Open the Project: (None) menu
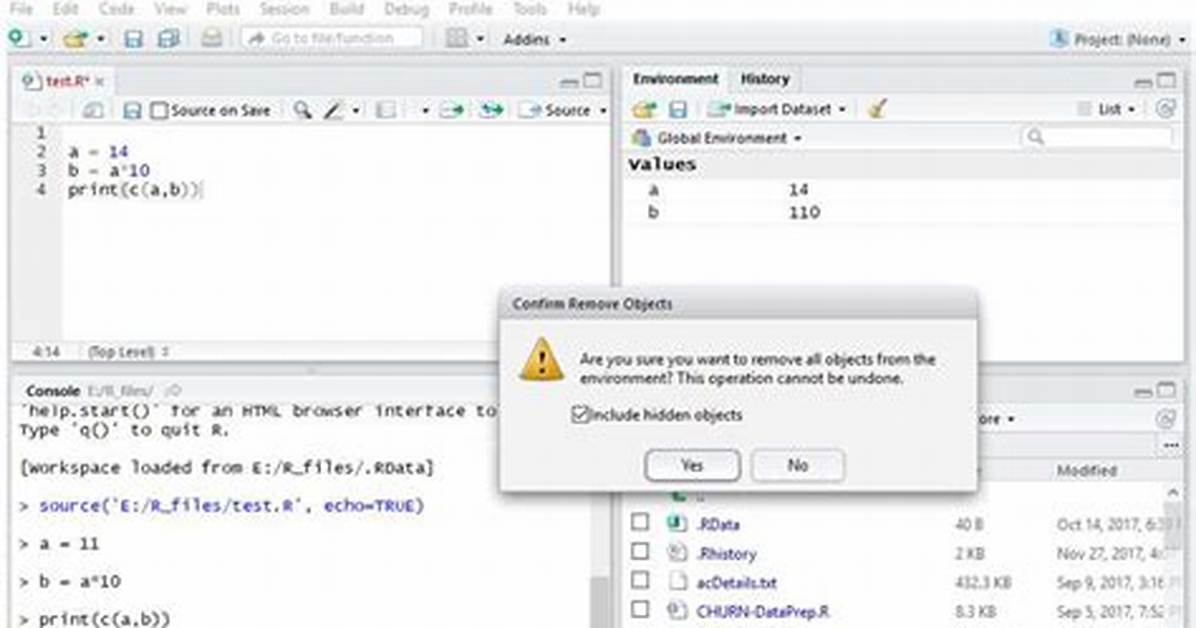This screenshot has width=1196, height=628. click(1118, 39)
